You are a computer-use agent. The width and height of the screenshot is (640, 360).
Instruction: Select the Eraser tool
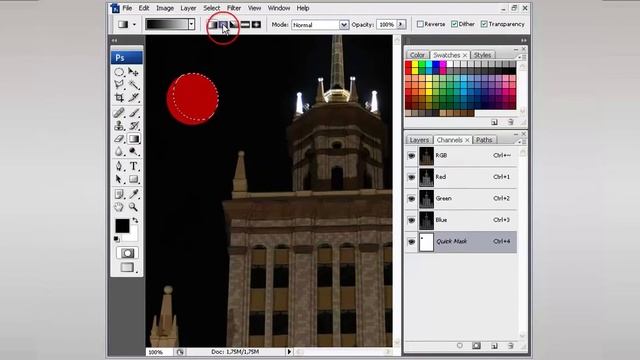click(x=119, y=139)
